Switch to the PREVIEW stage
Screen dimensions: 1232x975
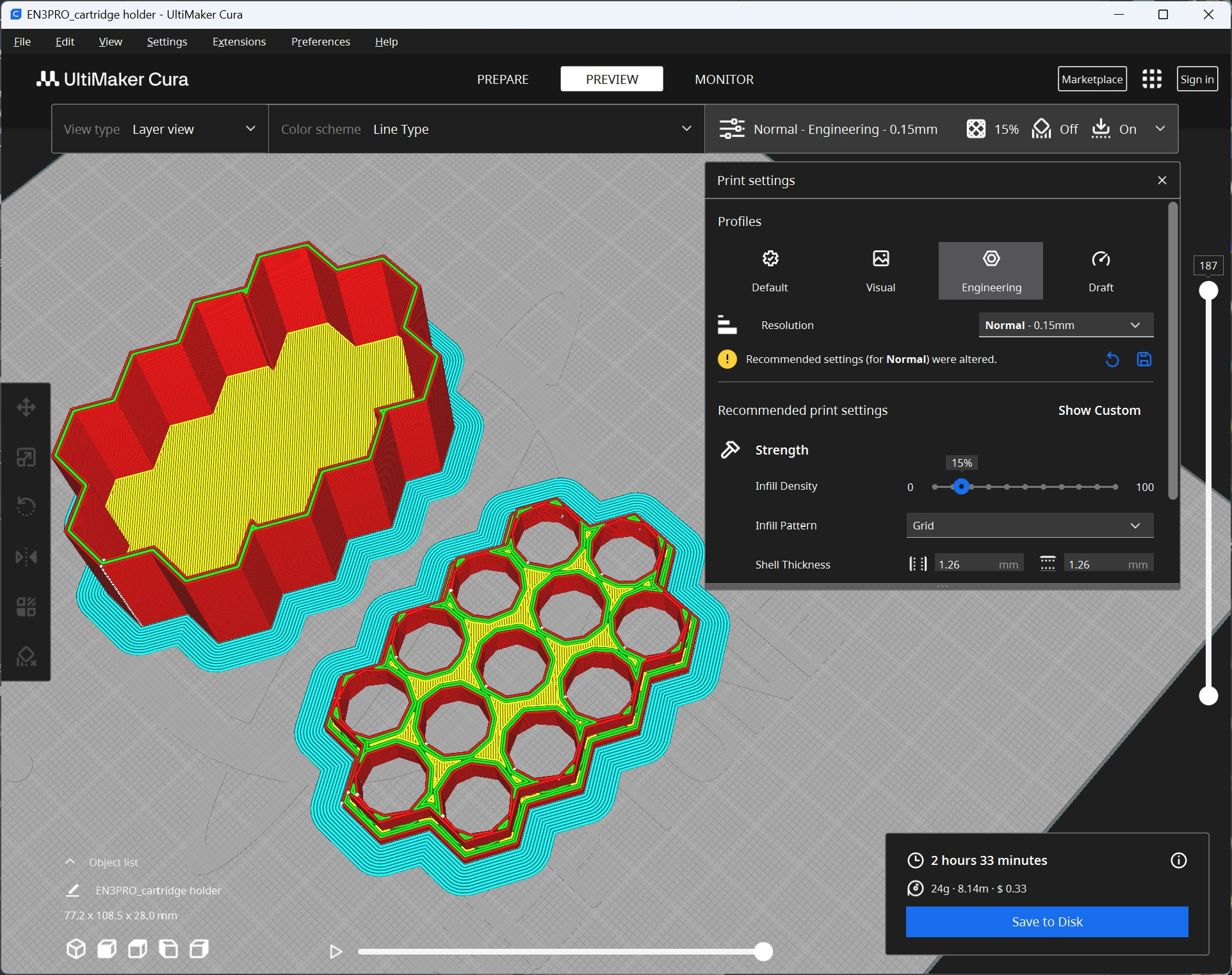click(612, 79)
